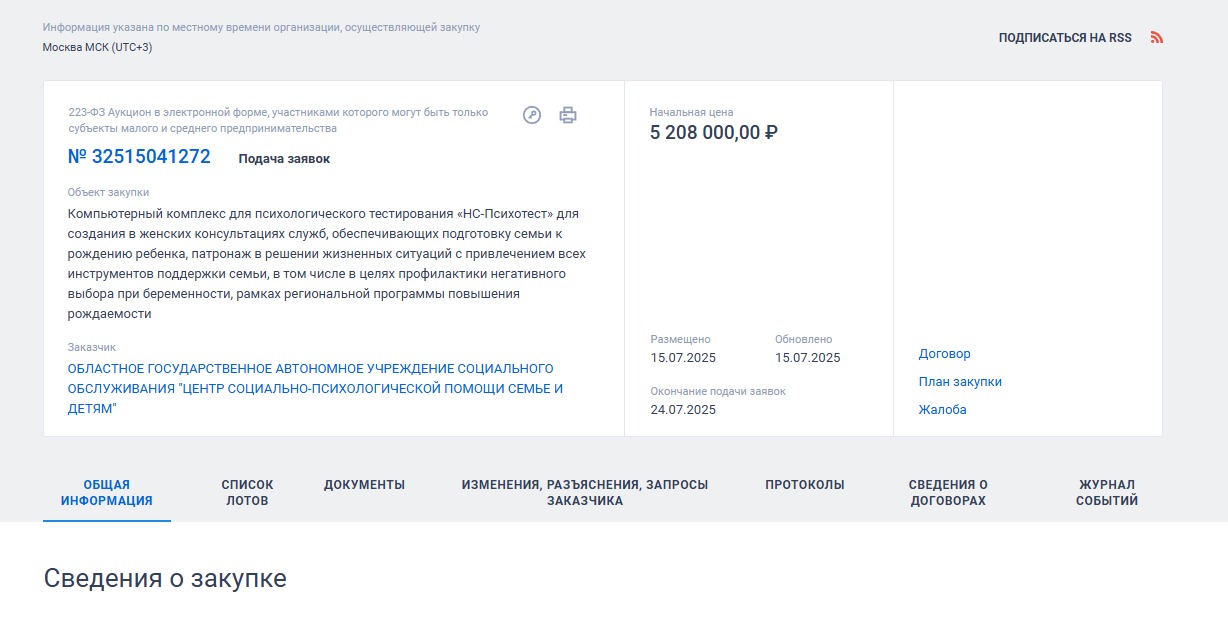The image size is (1228, 620).
Task: Click the application deadline date 24.07.2025
Action: point(683,410)
